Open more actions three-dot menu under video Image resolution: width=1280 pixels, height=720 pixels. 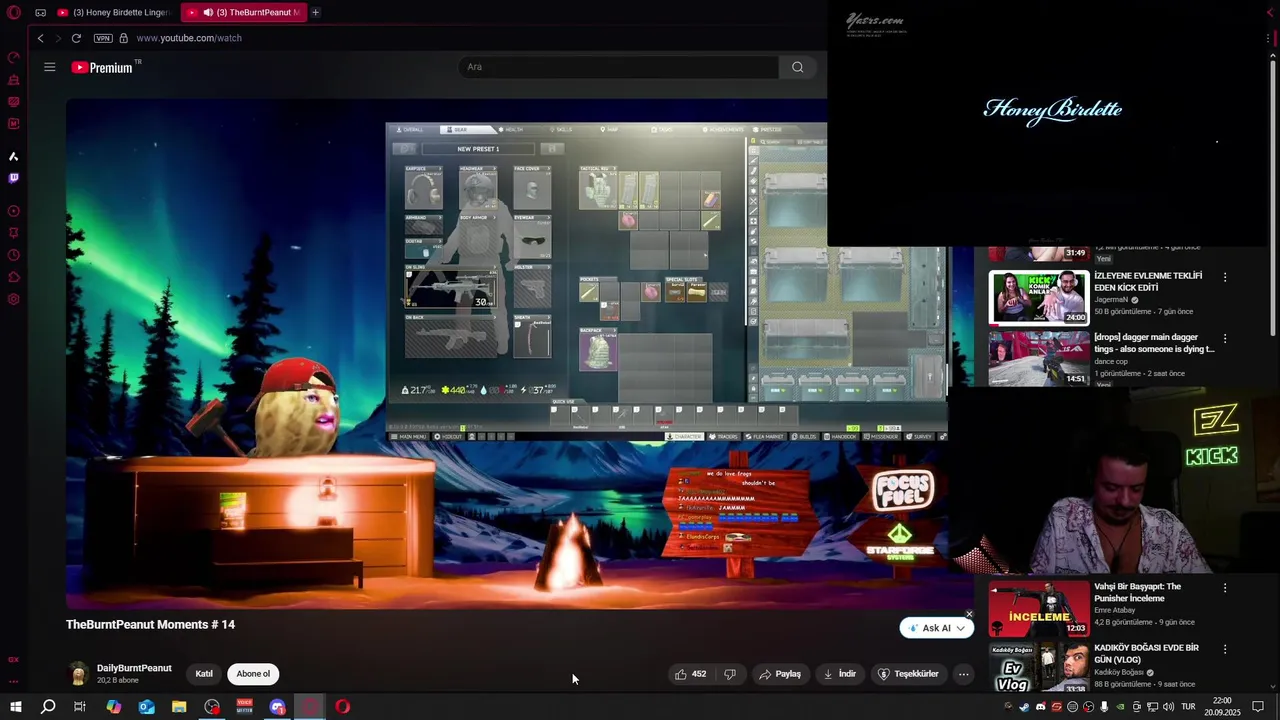click(963, 674)
